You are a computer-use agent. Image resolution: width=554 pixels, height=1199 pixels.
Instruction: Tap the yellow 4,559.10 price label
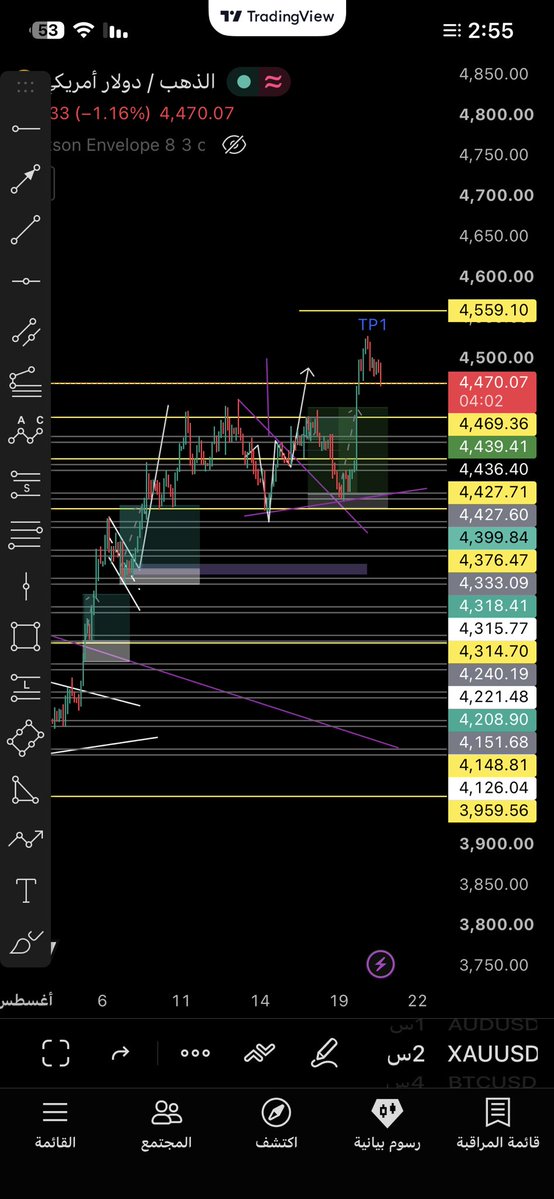click(494, 310)
